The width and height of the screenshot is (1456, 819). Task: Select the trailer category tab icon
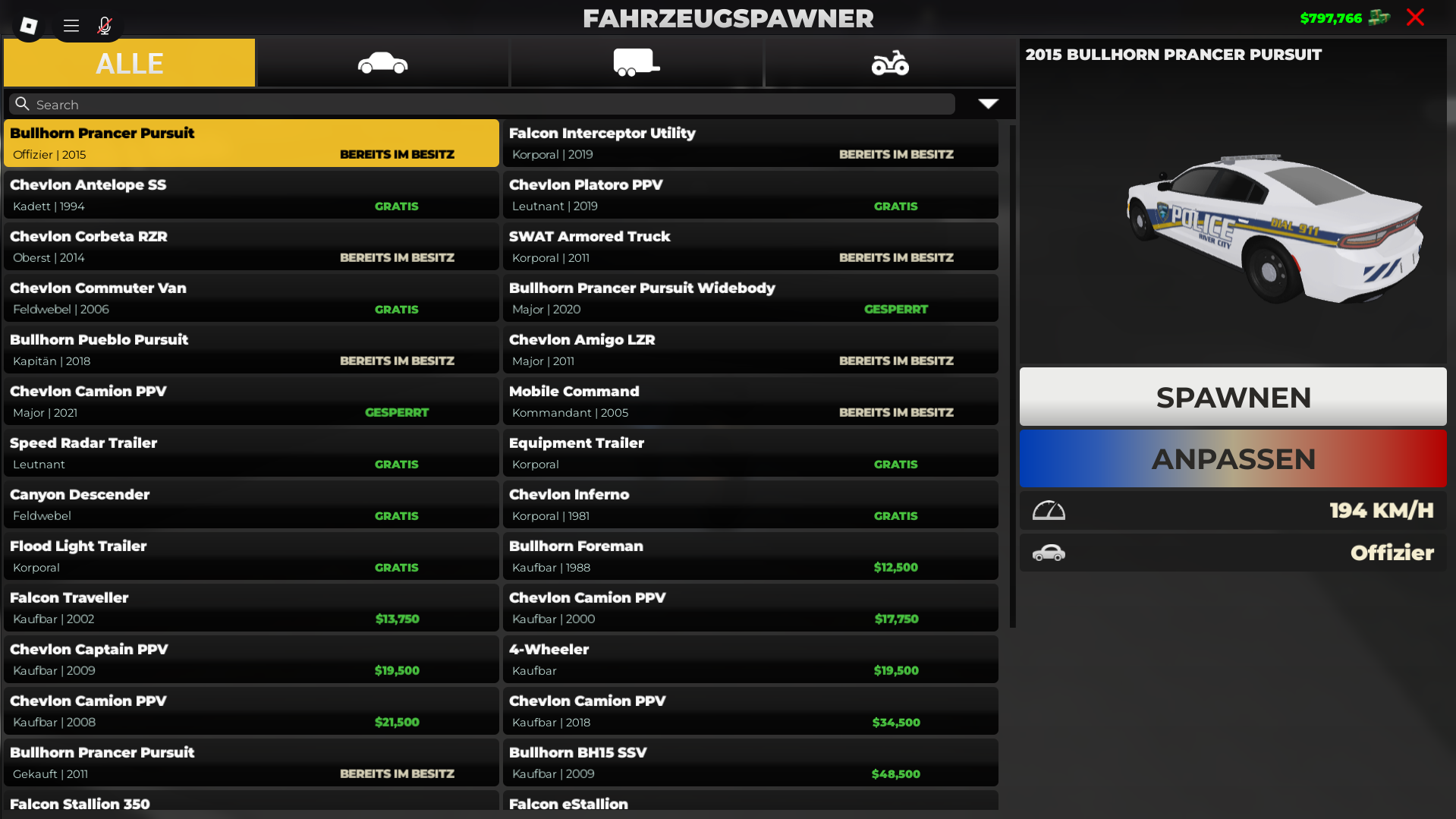tap(636, 63)
